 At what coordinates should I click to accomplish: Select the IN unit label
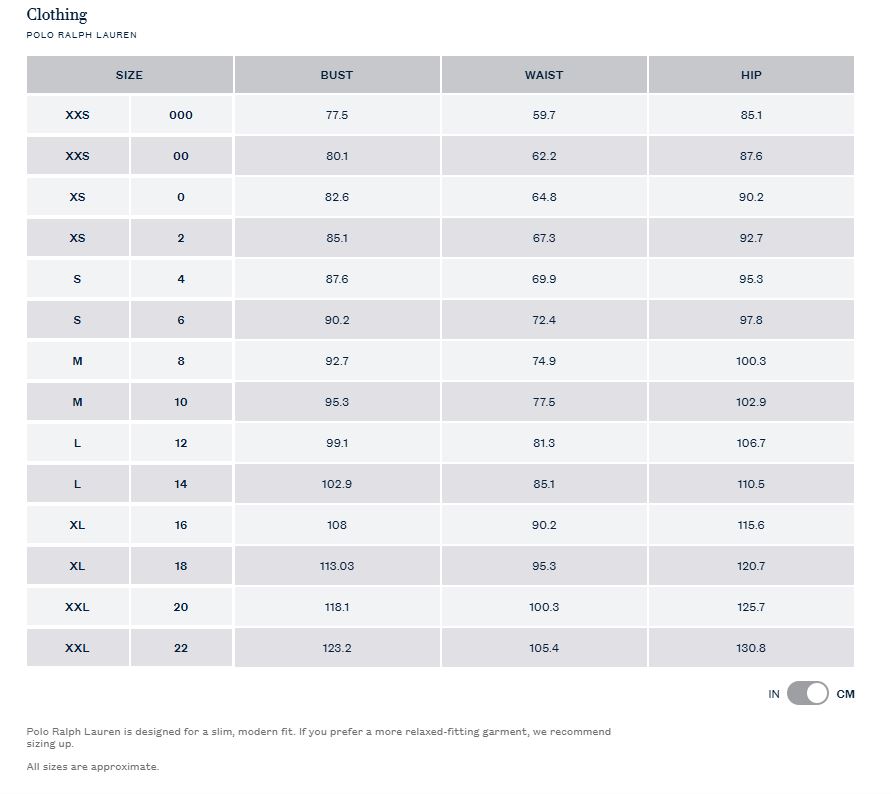pyautogui.click(x=774, y=694)
